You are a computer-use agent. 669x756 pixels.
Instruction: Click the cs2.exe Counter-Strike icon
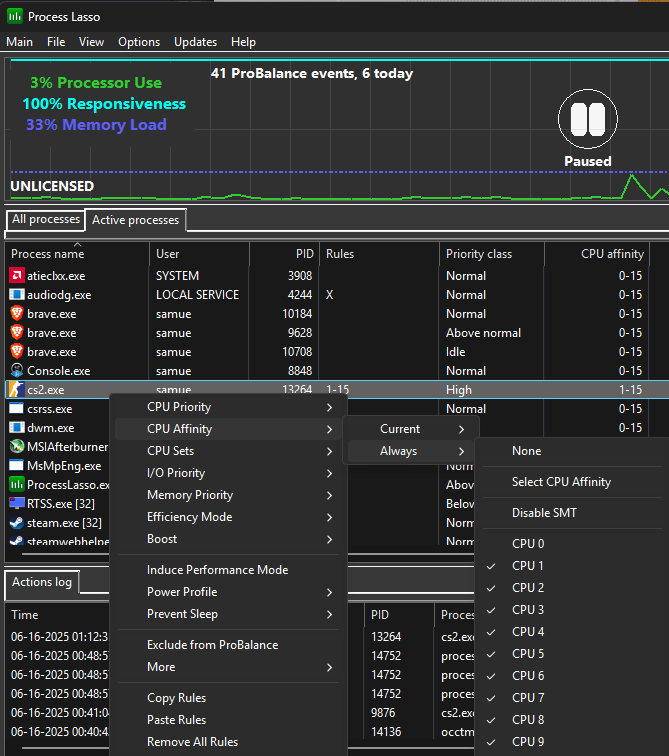pos(16,389)
